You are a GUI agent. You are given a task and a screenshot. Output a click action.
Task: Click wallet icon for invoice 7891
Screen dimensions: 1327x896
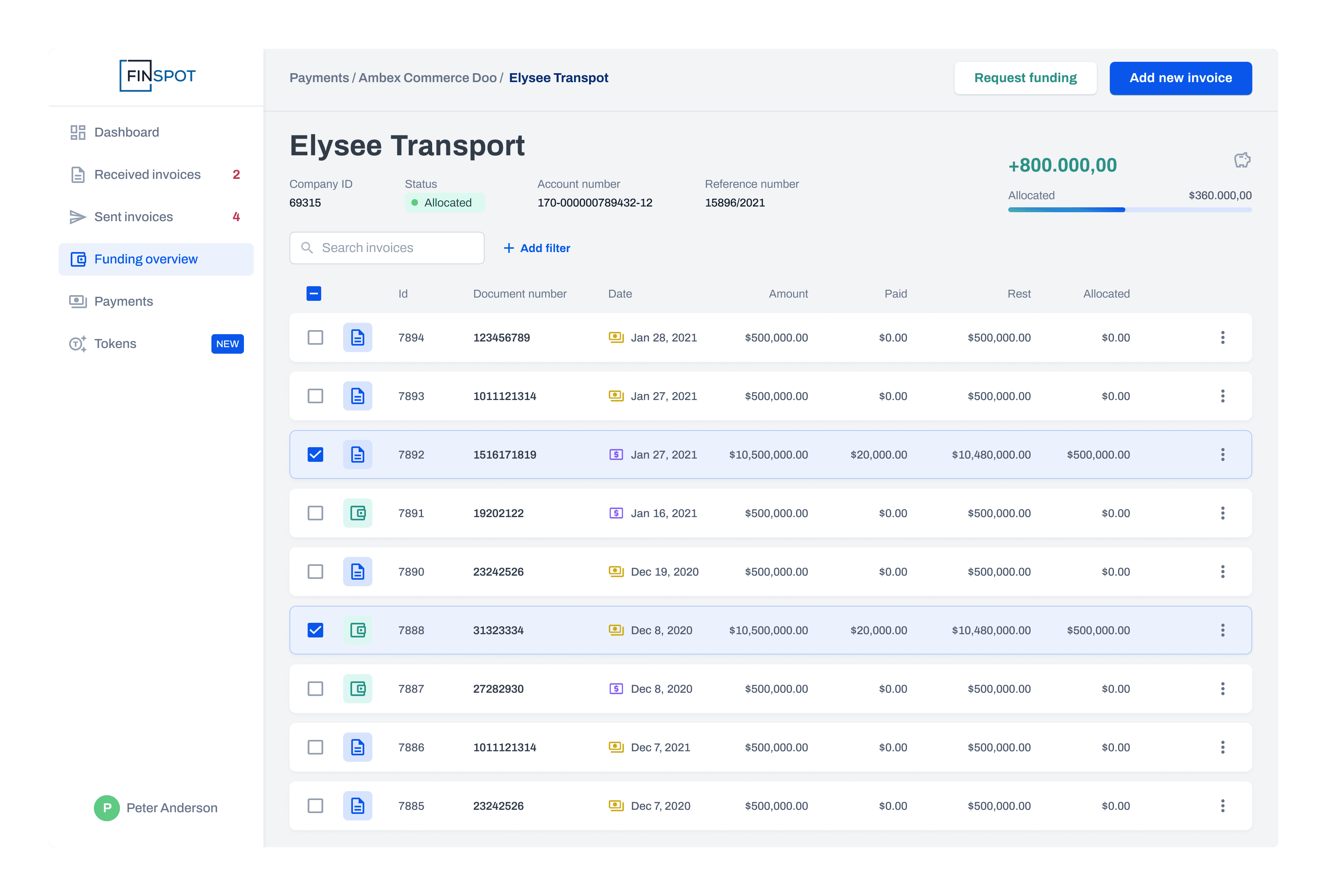click(x=357, y=513)
